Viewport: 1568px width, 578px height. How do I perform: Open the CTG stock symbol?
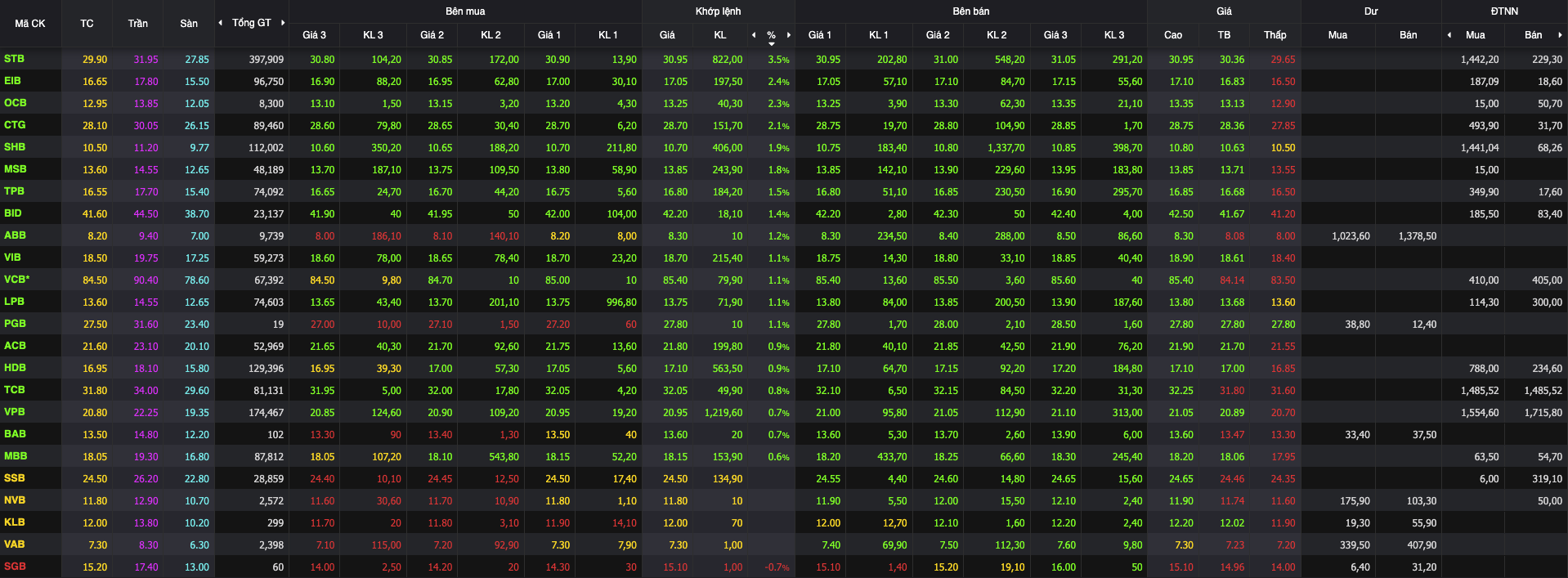pyautogui.click(x=15, y=125)
